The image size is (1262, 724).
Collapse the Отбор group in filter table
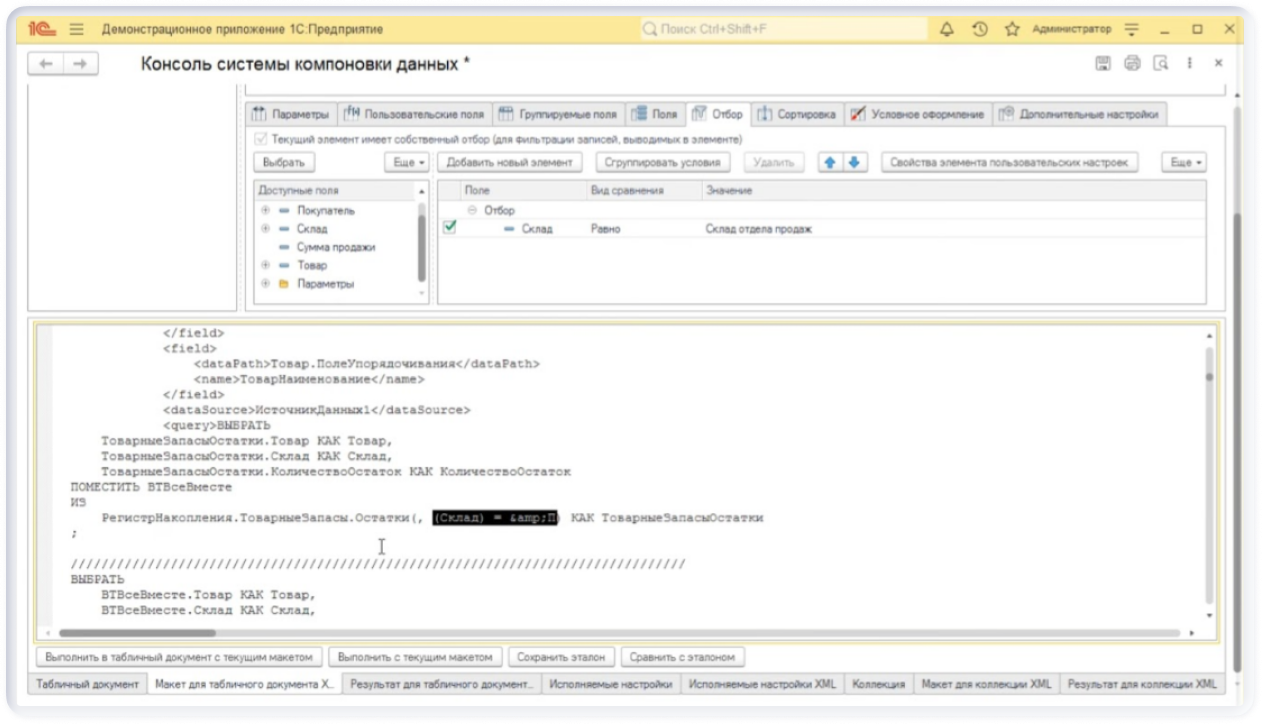[472, 211]
